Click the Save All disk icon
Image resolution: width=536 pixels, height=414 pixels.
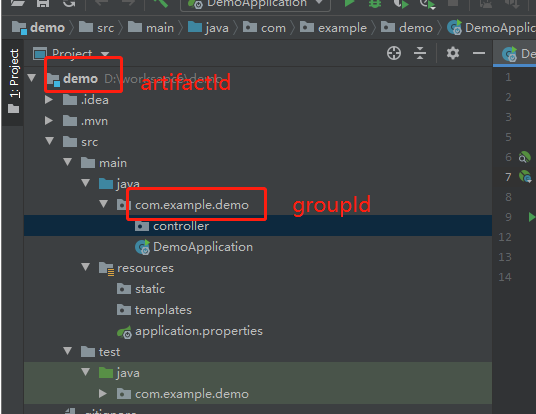click(x=43, y=3)
